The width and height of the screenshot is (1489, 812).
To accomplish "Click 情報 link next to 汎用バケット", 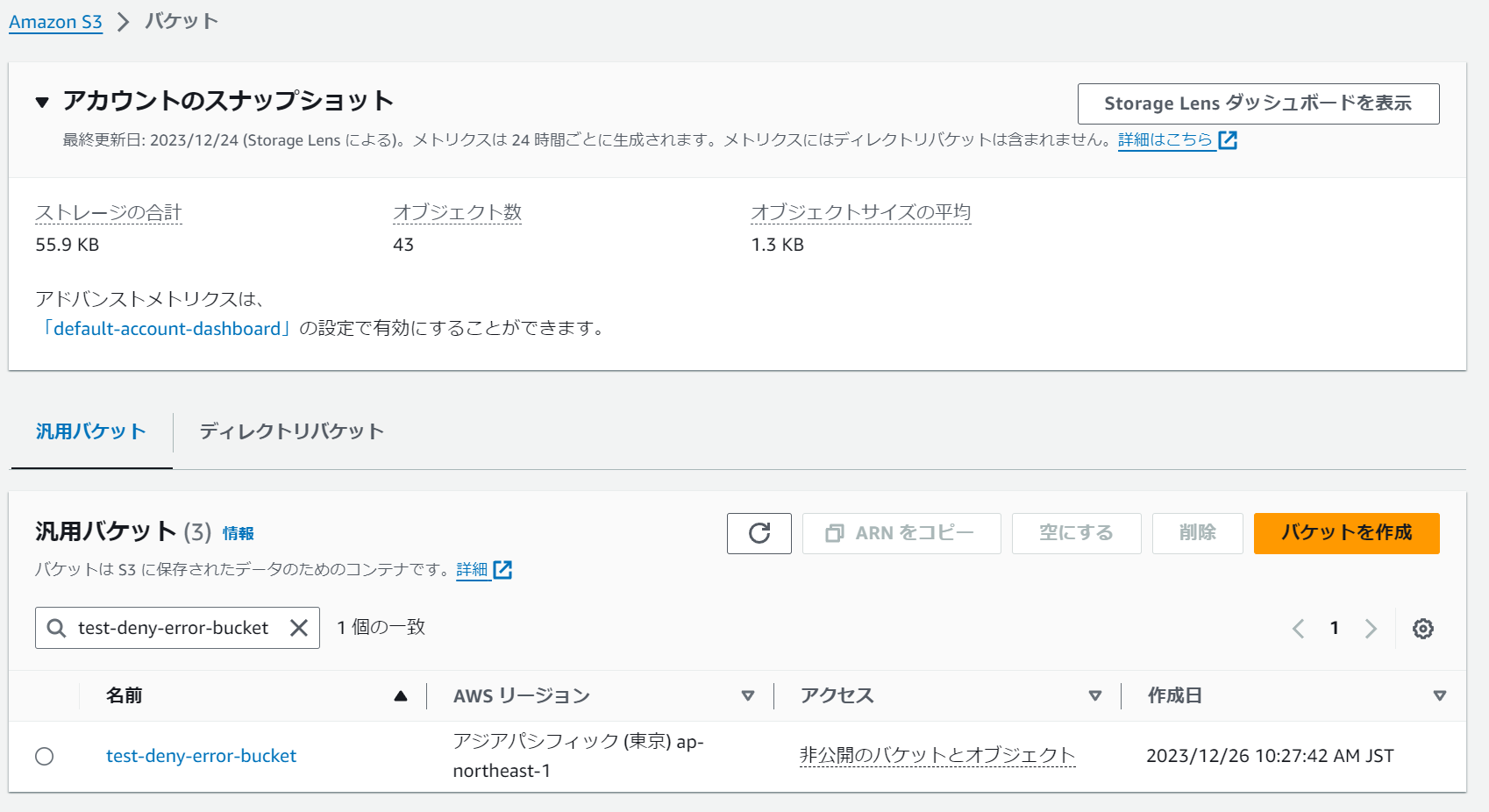I will [x=239, y=533].
